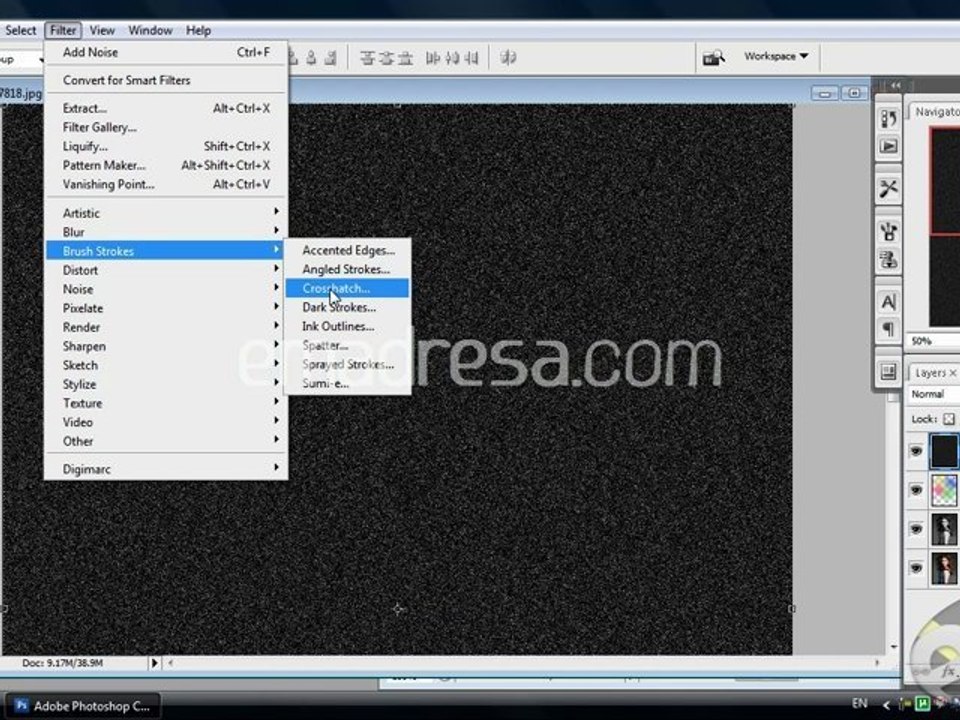
Task: Click the Go to Bridge icon
Action: pyautogui.click(x=713, y=58)
